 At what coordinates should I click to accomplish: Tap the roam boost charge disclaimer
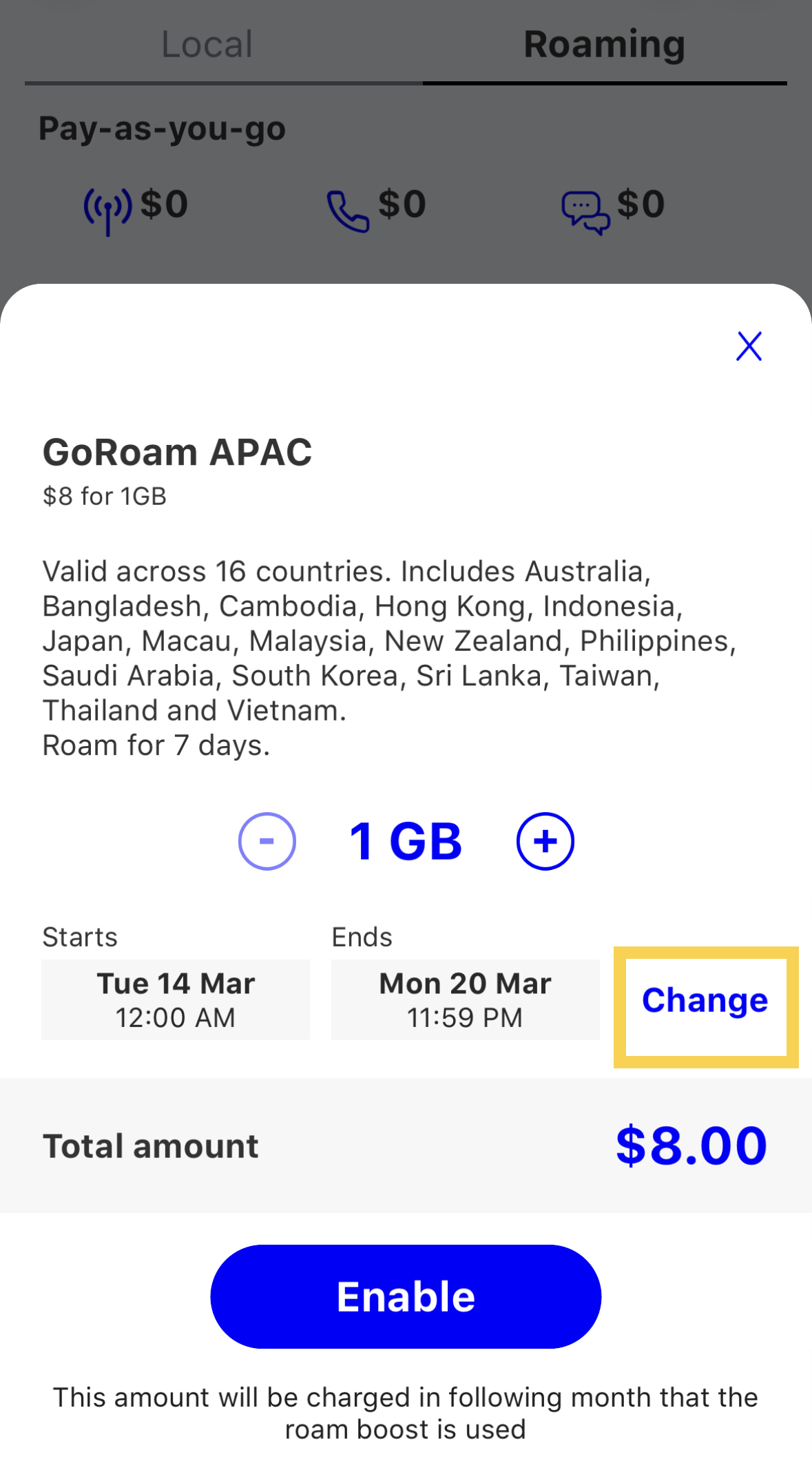(x=406, y=1413)
